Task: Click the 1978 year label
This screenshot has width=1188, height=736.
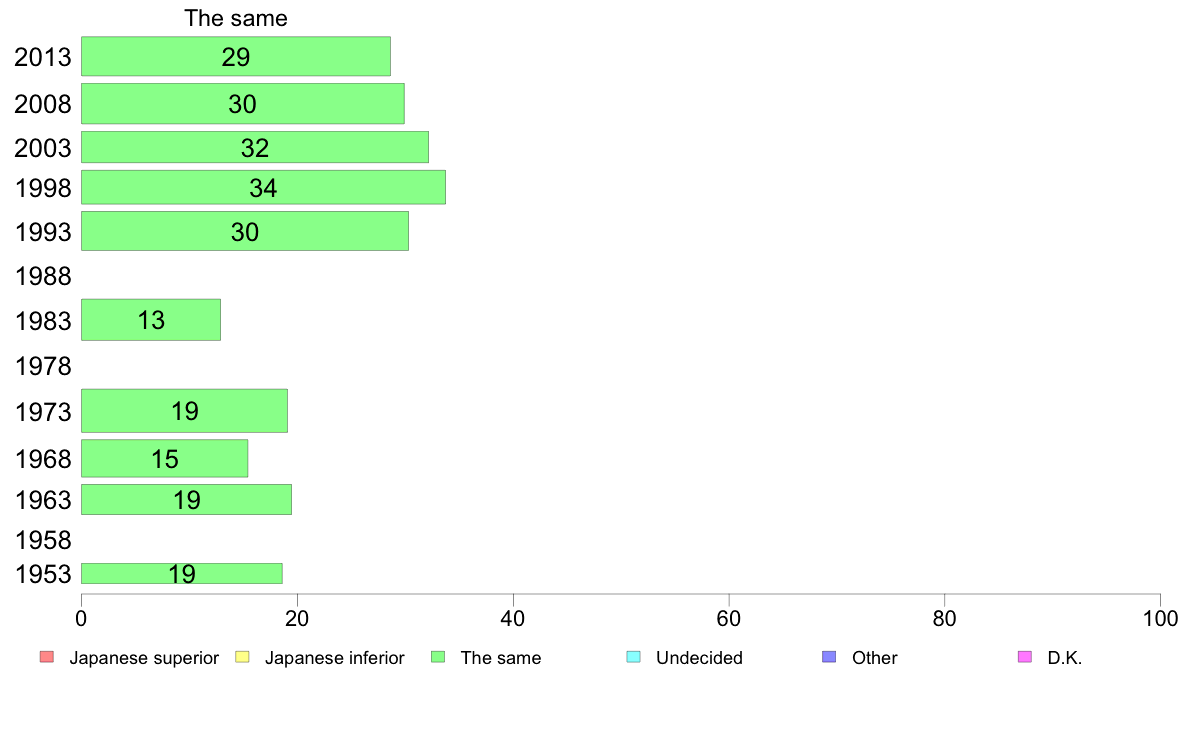Action: [x=43, y=367]
